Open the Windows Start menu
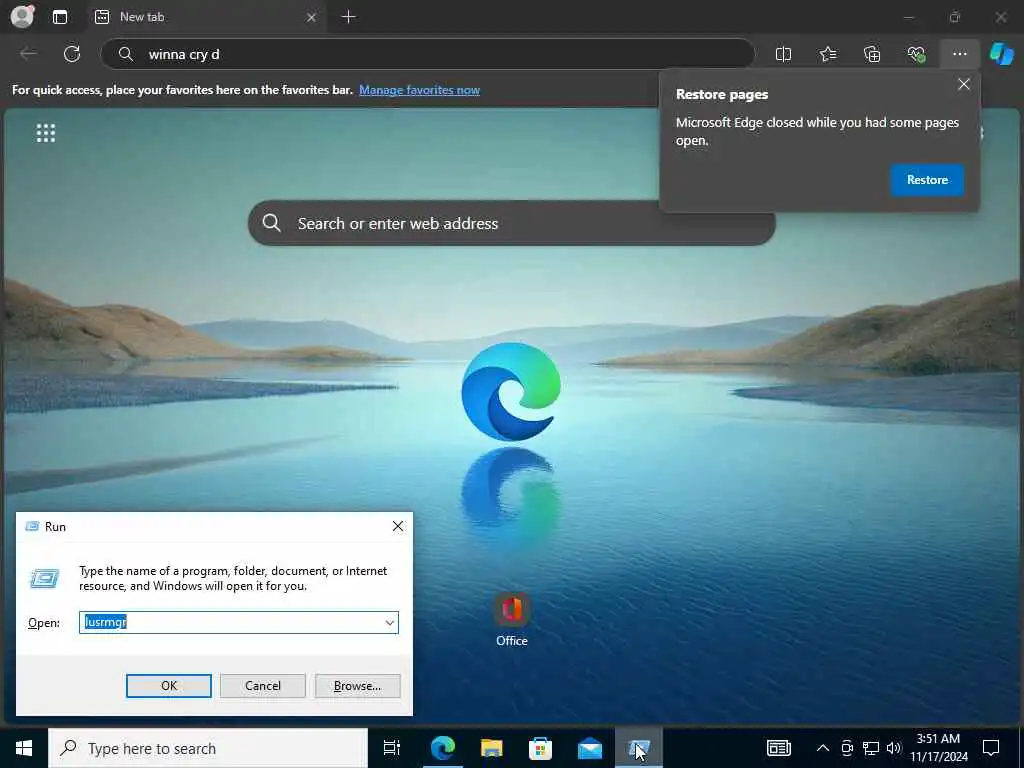This screenshot has width=1024, height=768. tap(24, 748)
